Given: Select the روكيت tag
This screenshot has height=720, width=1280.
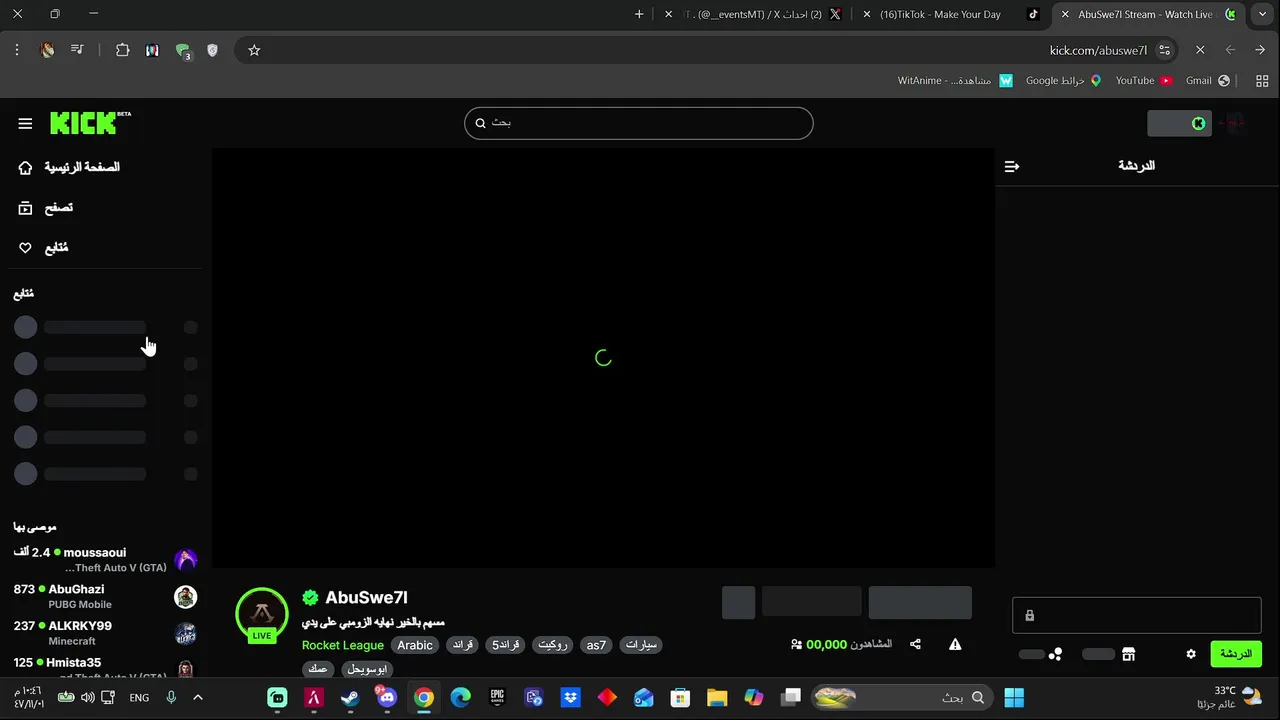Looking at the screenshot, I should pyautogui.click(x=553, y=645).
